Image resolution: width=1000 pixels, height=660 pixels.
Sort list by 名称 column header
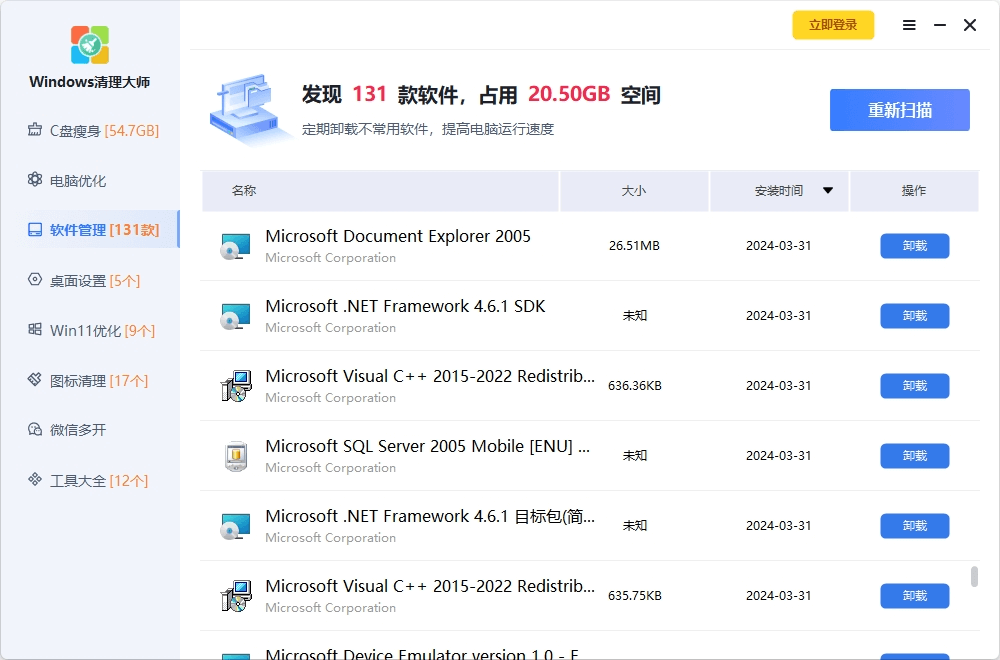(x=244, y=191)
